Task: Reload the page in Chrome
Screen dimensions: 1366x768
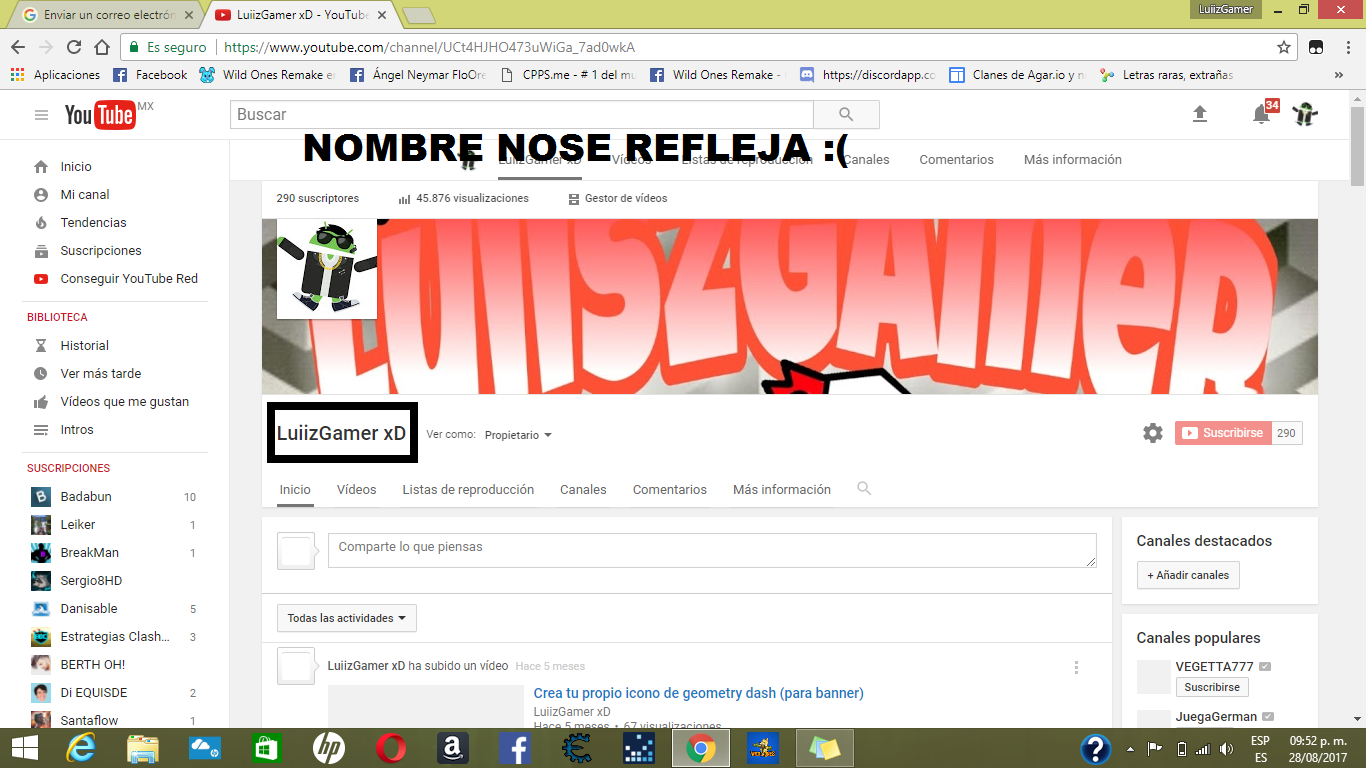Action: (x=74, y=47)
